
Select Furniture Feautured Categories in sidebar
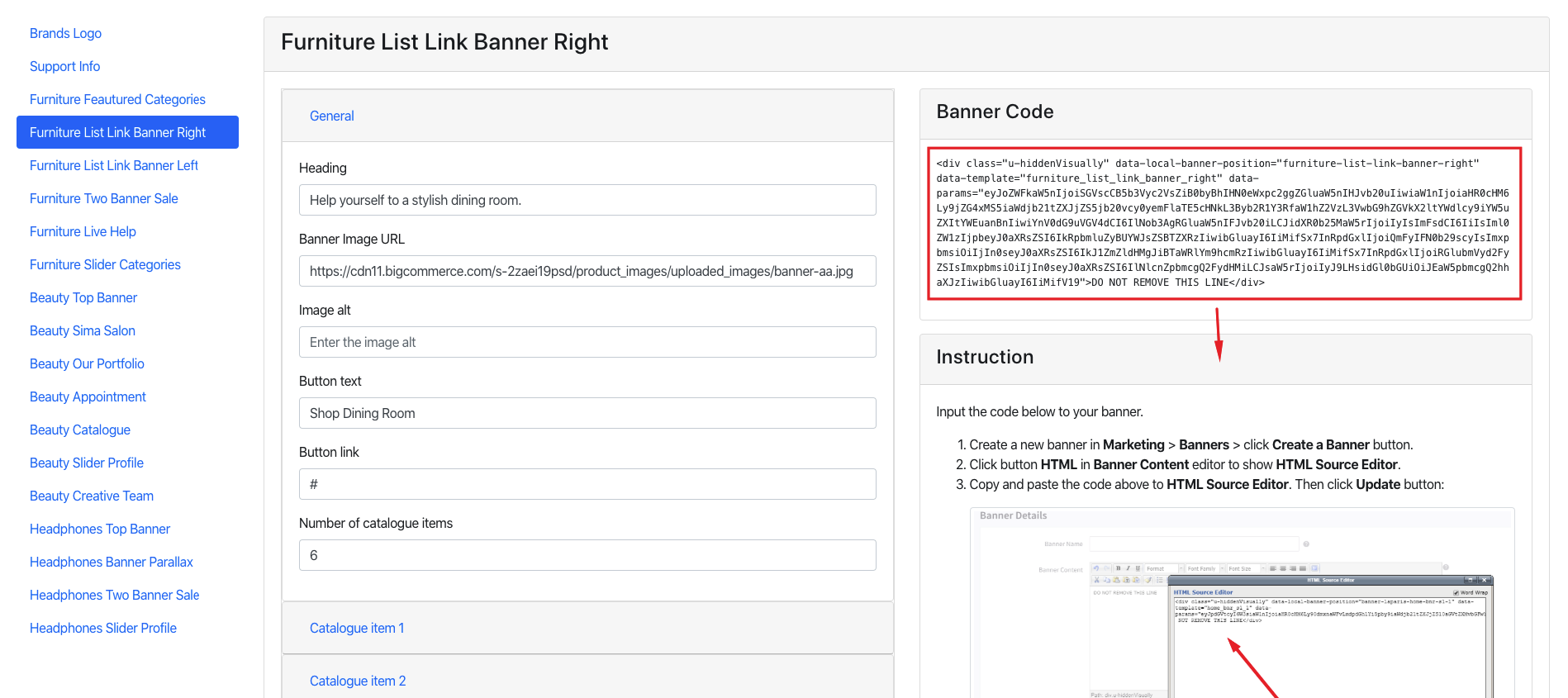pos(117,99)
